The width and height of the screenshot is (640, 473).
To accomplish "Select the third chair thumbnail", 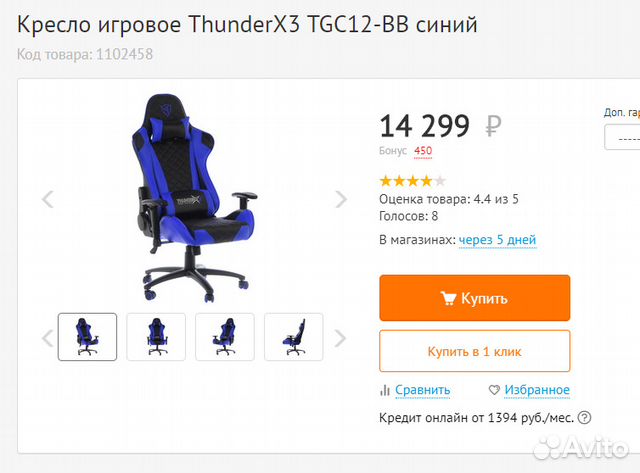I will [225, 337].
